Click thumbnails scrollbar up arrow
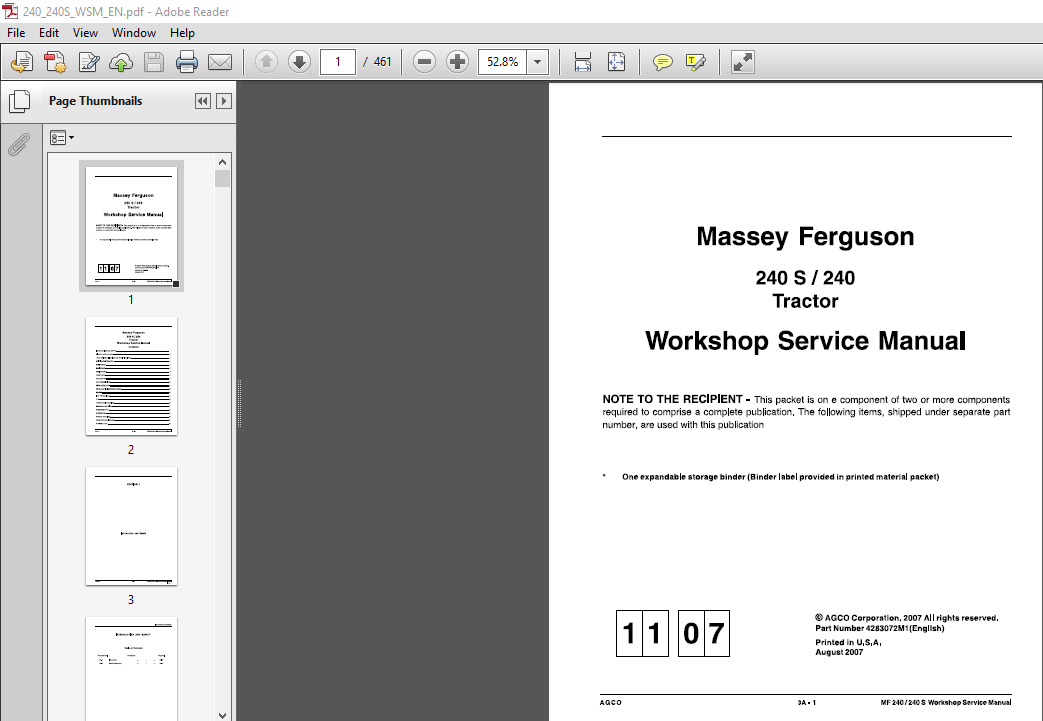Screen dimensions: 1043x721 pos(222,162)
